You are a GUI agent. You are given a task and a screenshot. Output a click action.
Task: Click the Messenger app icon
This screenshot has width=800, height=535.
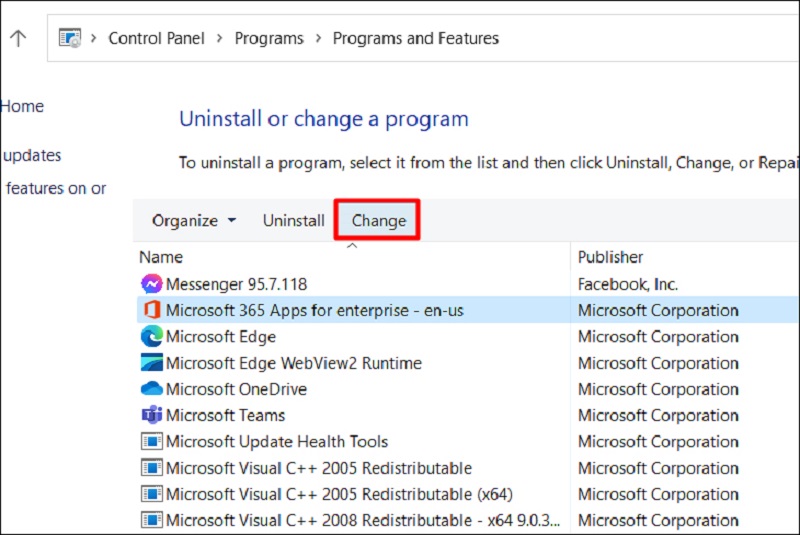coord(151,285)
